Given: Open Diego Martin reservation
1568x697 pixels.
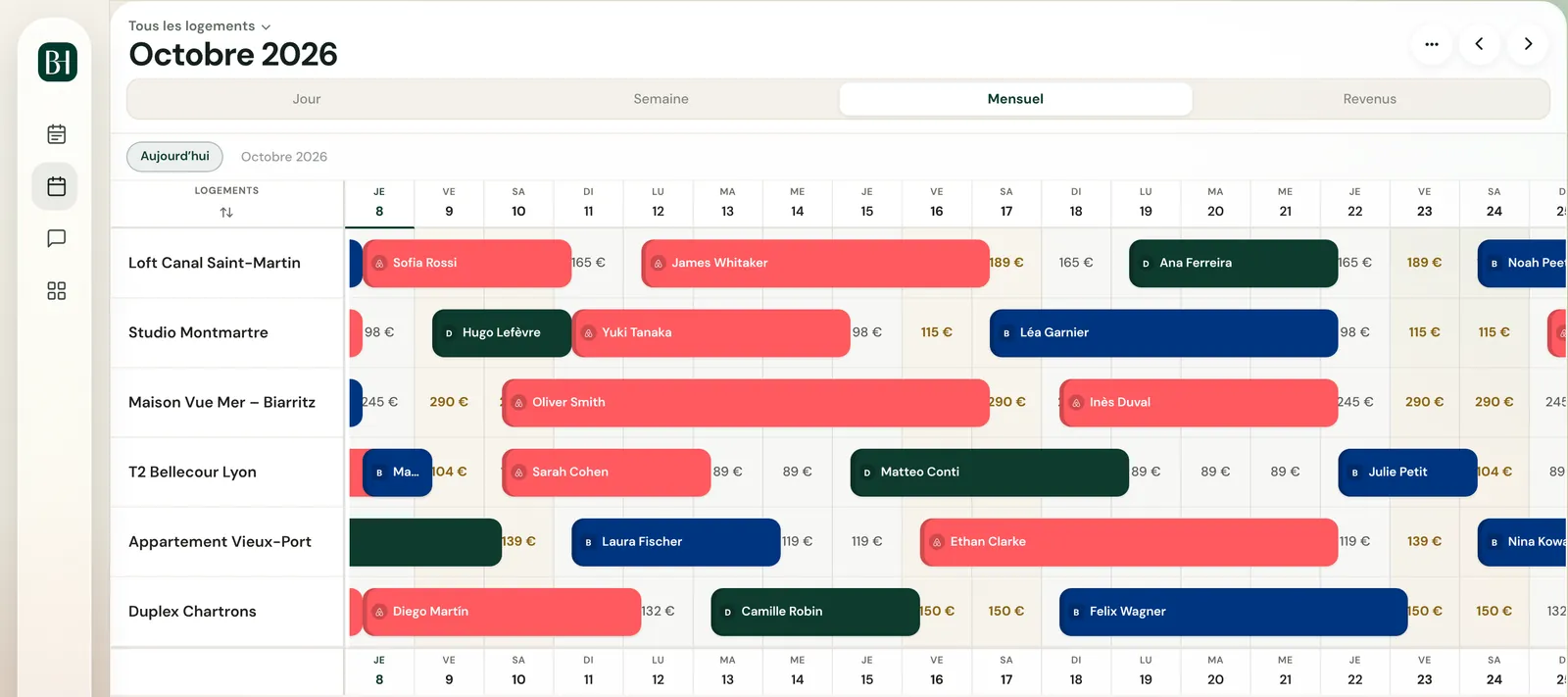Looking at the screenshot, I should coord(502,612).
